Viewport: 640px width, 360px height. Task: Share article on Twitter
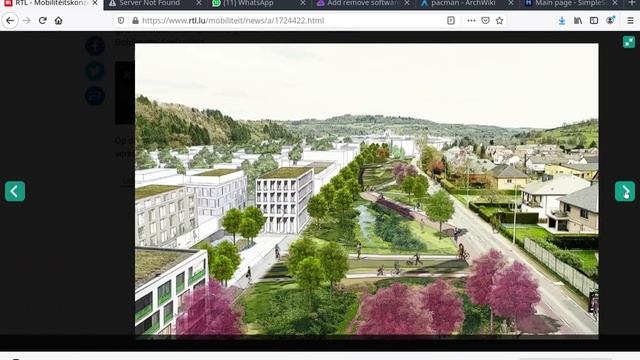pyautogui.click(x=95, y=71)
